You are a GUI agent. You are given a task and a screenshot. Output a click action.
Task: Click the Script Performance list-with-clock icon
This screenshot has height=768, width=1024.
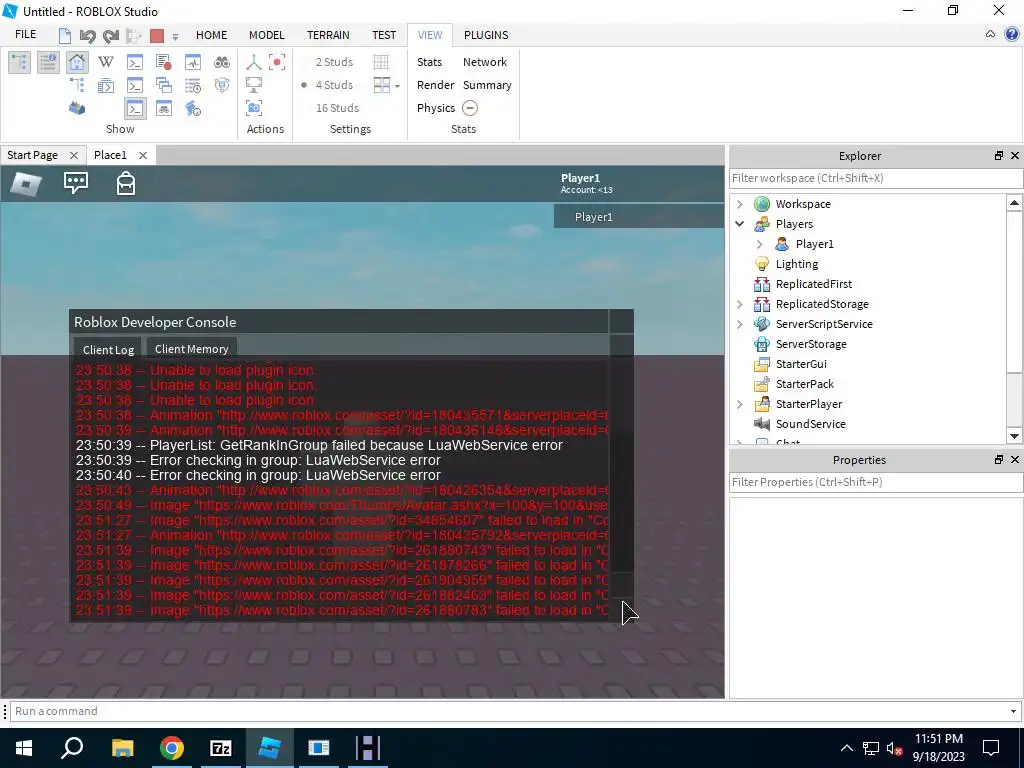[193, 85]
